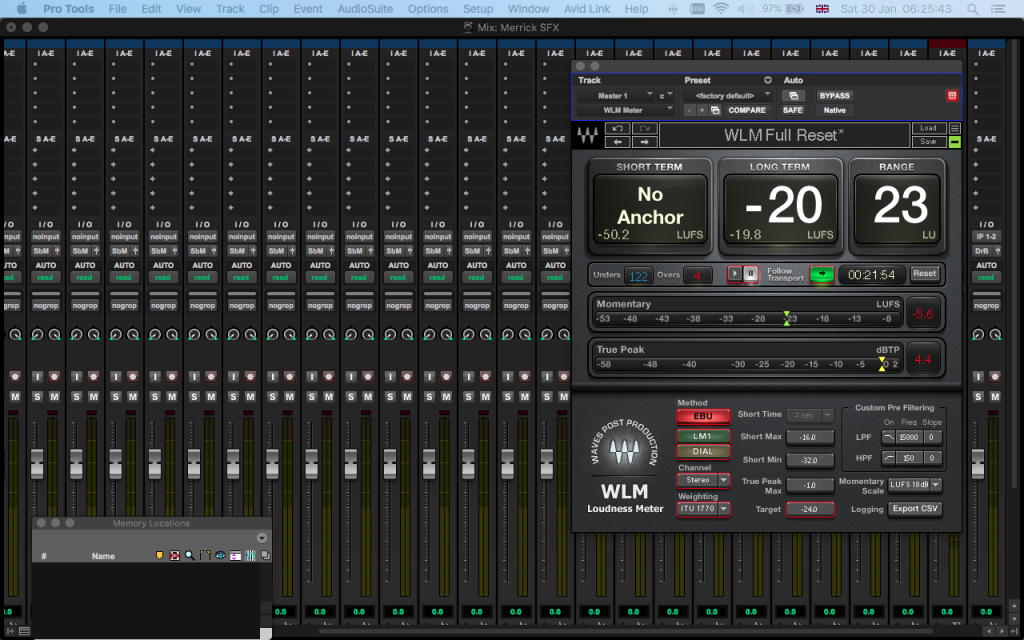
Task: Click the Waves logo in WLM toolbar
Action: [587, 135]
